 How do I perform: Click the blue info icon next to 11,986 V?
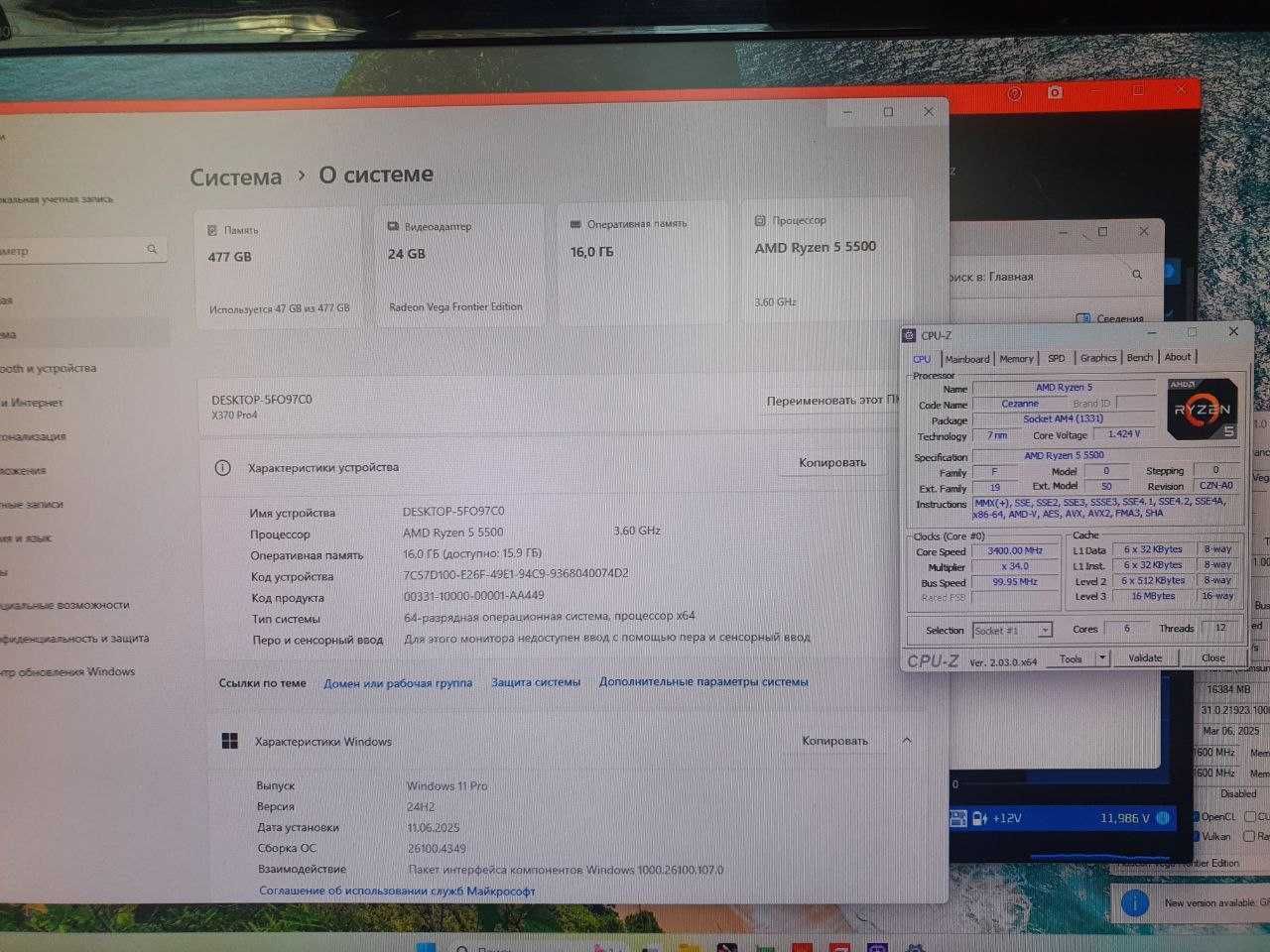pyautogui.click(x=1163, y=818)
